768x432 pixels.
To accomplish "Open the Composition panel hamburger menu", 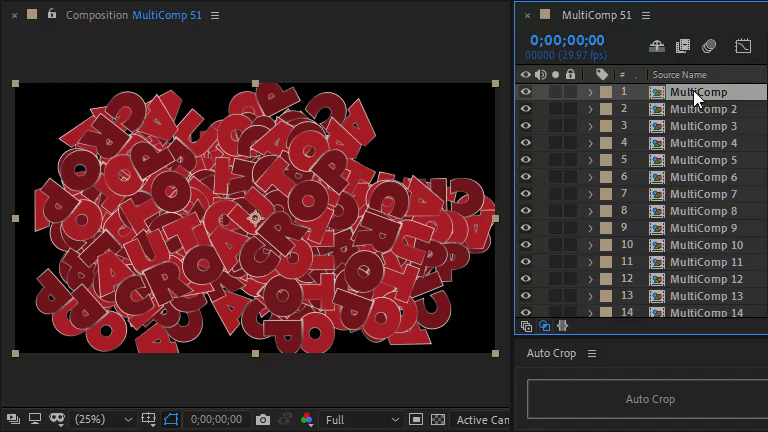I will (215, 16).
